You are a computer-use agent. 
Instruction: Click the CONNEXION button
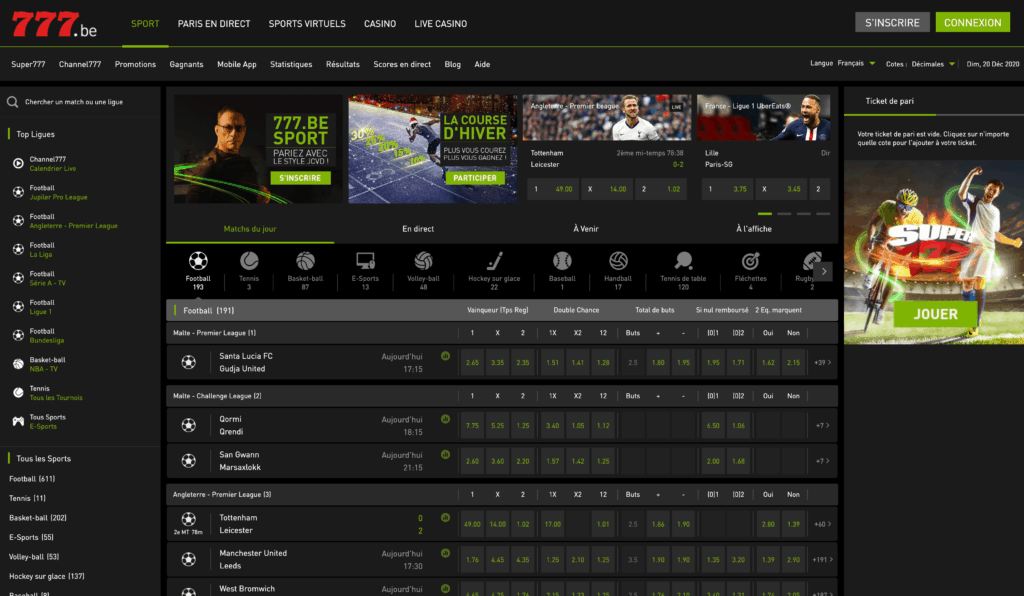(x=972, y=22)
